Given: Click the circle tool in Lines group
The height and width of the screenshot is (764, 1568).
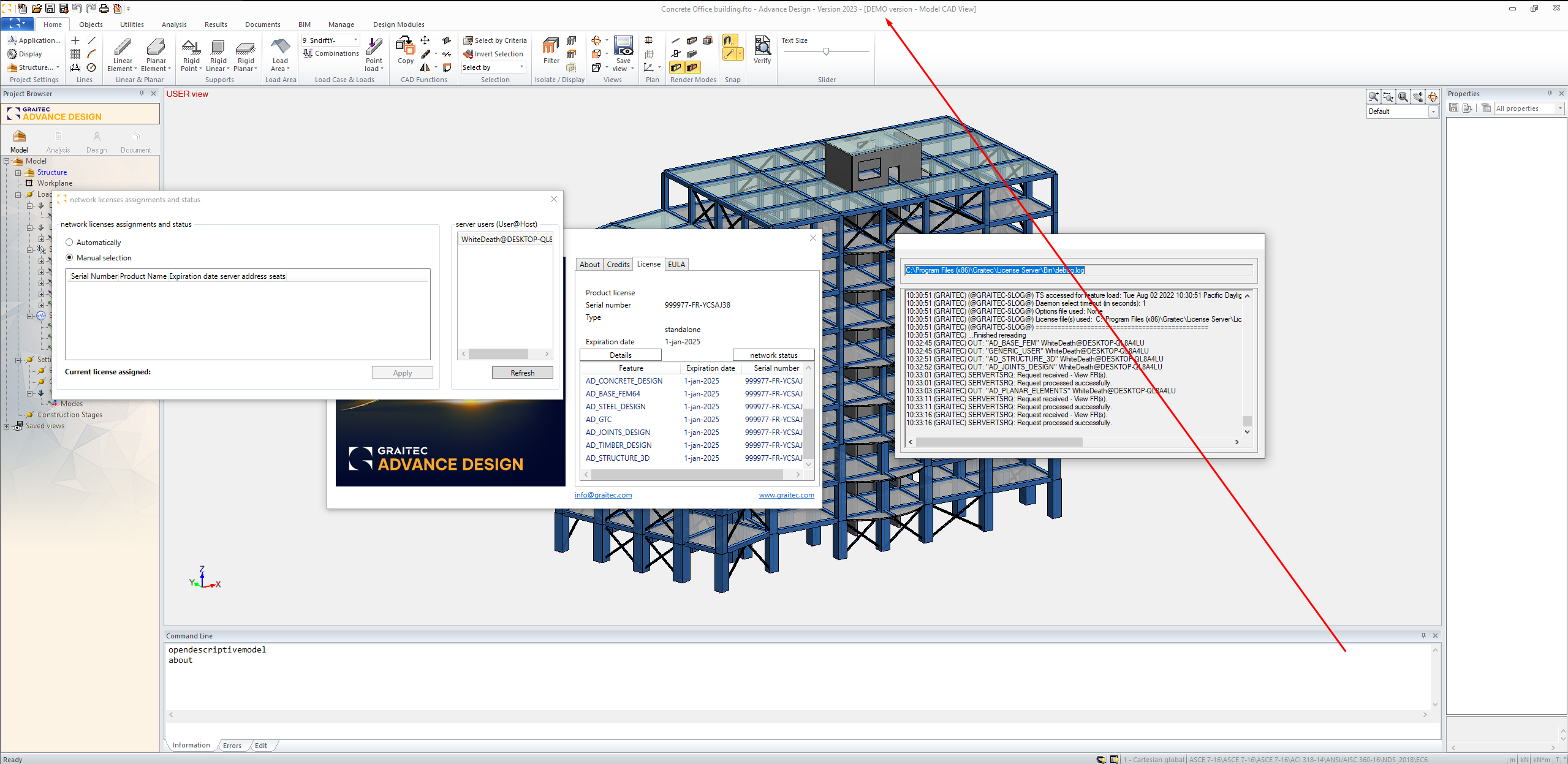Looking at the screenshot, I should pyautogui.click(x=91, y=67).
